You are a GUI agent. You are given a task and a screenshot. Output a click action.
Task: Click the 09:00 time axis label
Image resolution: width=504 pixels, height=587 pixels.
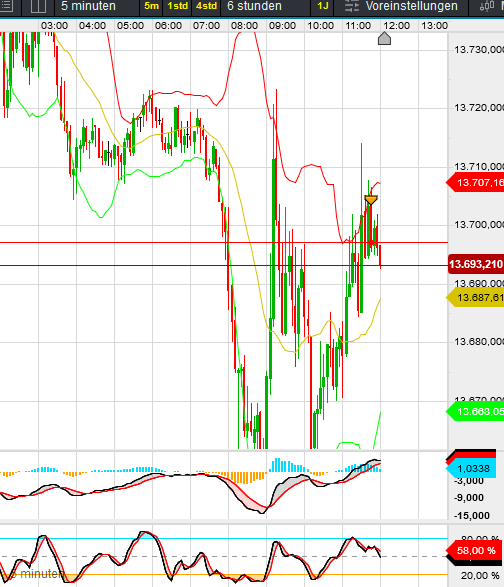point(282,26)
